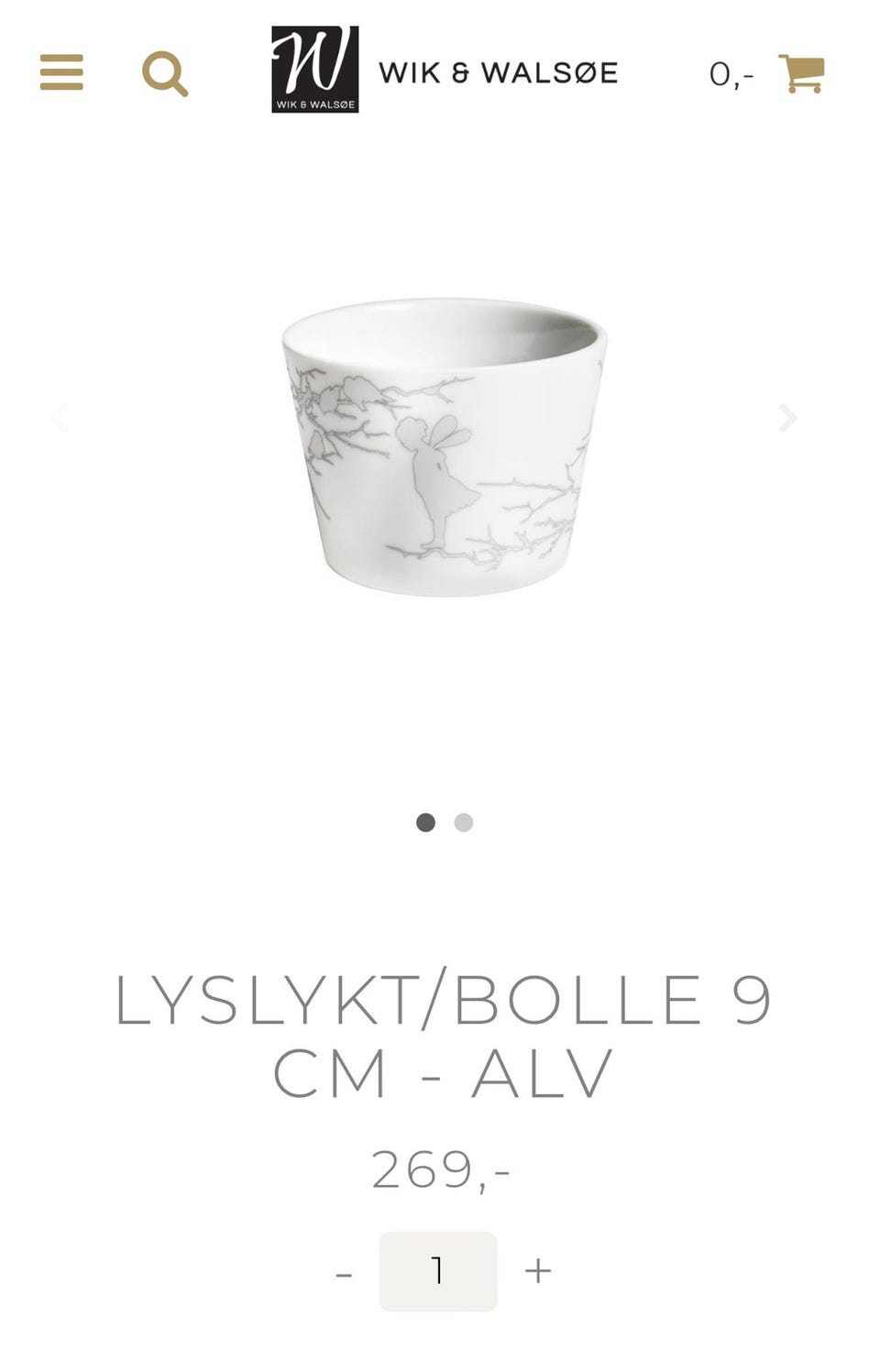This screenshot has height=1372, width=880.
Task: Click the black W logo square
Action: click(x=314, y=69)
